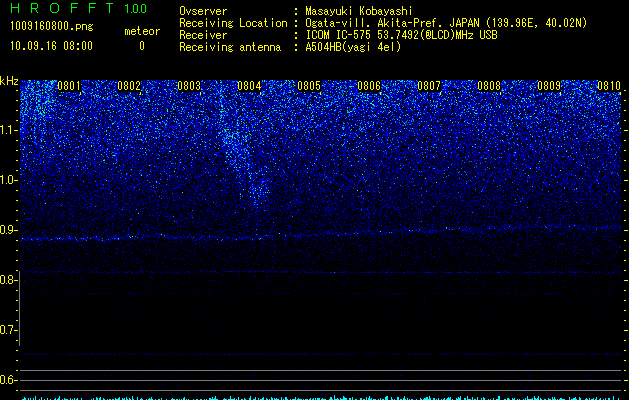Click the 0806 time marker
This screenshot has height=400, width=629.
pyautogui.click(x=369, y=86)
